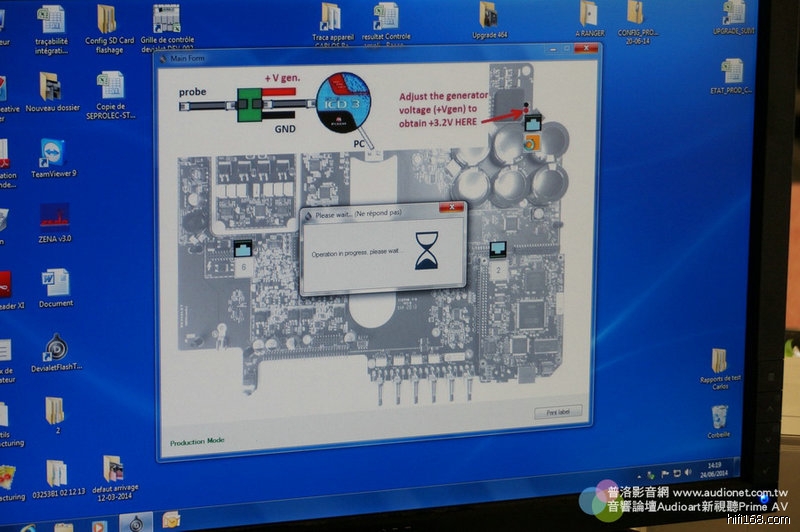
Task: Close the Please wait dialog
Action: 453,207
